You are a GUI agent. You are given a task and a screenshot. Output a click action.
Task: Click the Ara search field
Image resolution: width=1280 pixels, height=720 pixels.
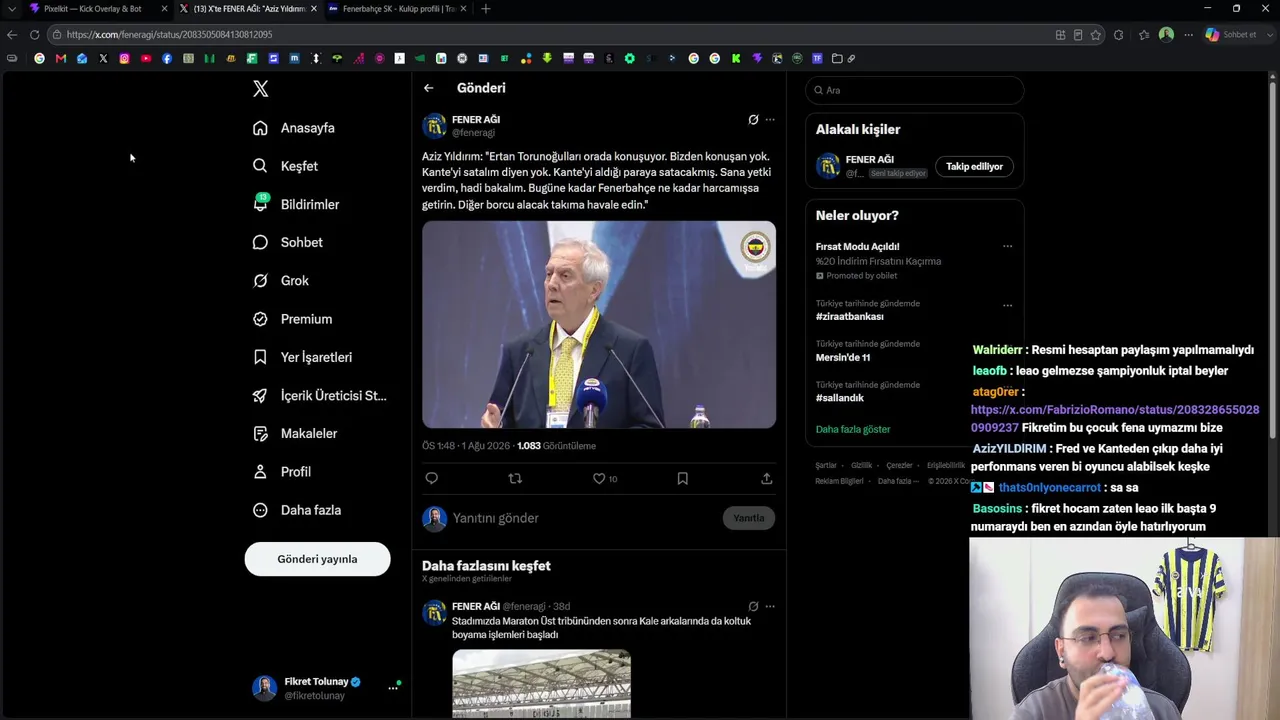[x=915, y=90]
